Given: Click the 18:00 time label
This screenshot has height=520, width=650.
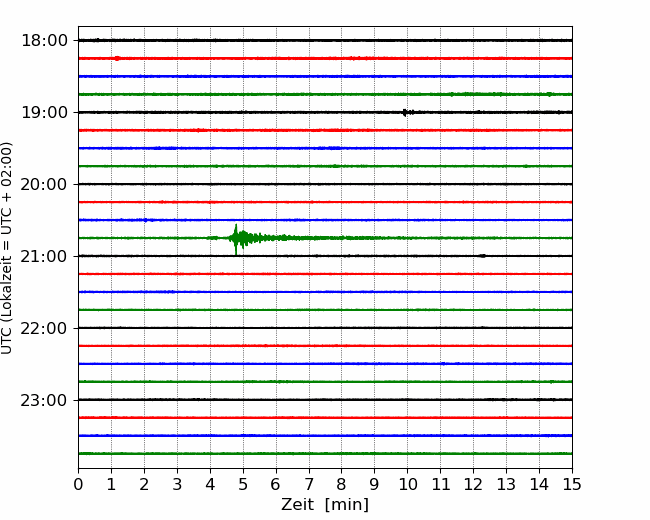Looking at the screenshot, I should (x=44, y=41).
